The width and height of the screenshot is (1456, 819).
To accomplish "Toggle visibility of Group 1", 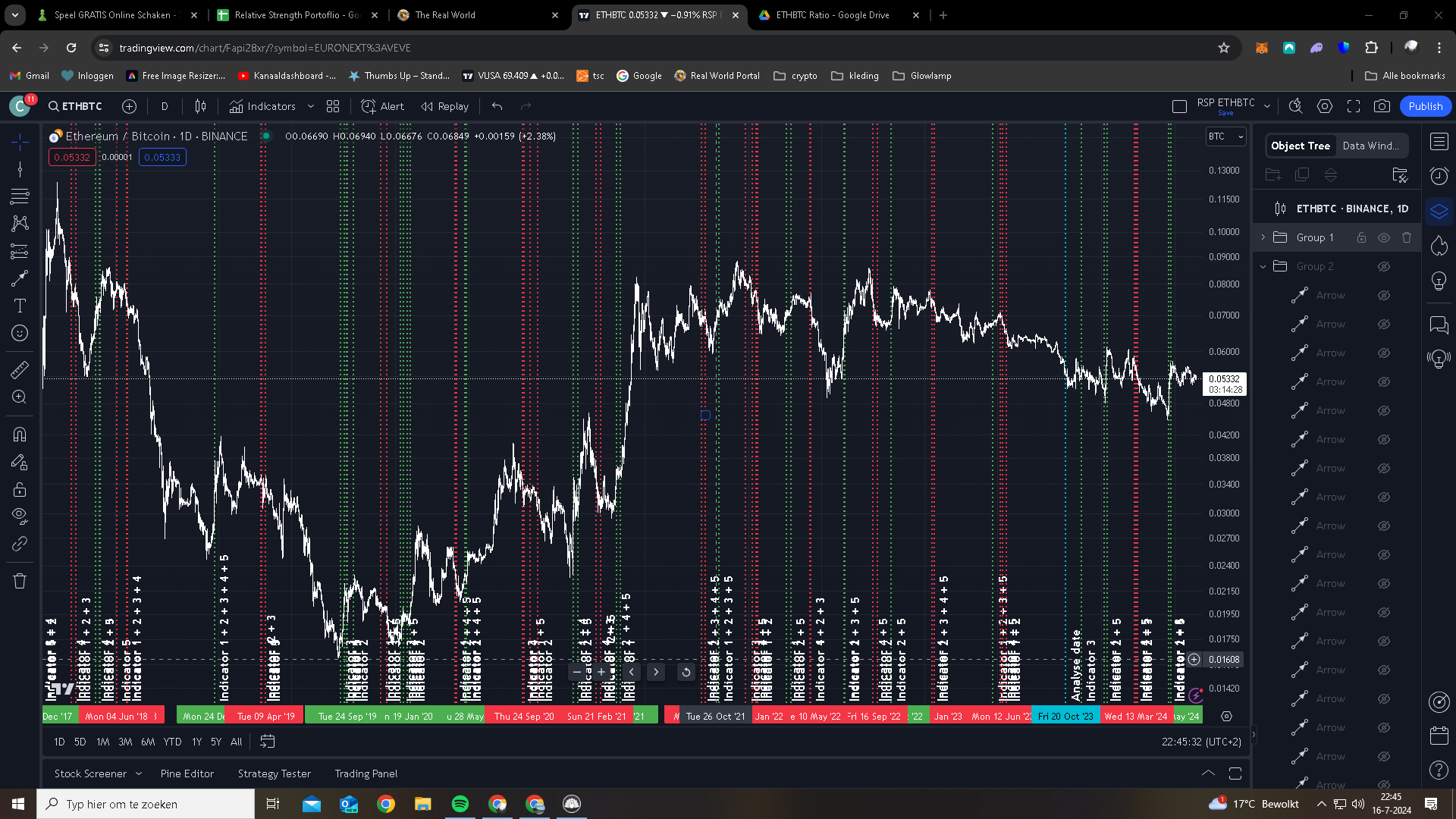I will (1384, 237).
